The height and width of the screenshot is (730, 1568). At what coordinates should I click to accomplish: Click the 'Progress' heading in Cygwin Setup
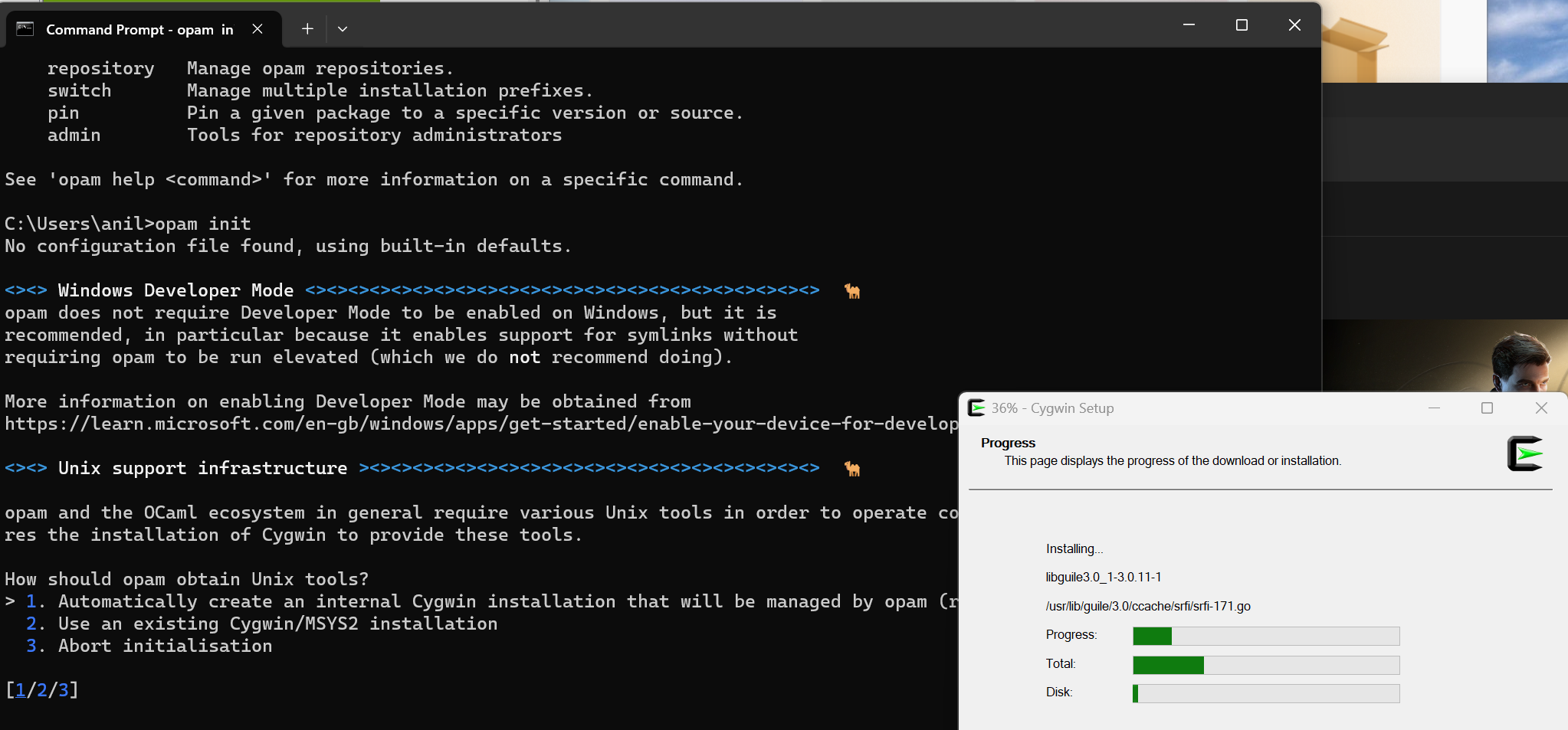tap(1008, 443)
